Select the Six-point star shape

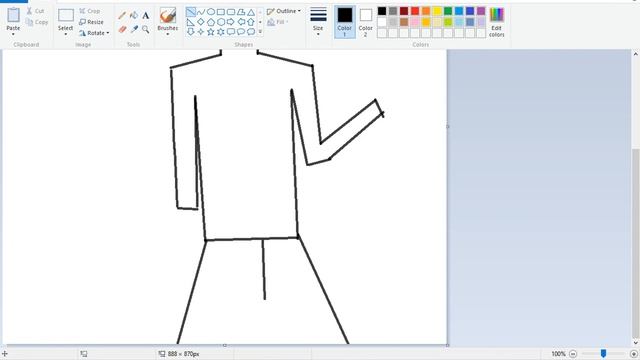(x=221, y=31)
